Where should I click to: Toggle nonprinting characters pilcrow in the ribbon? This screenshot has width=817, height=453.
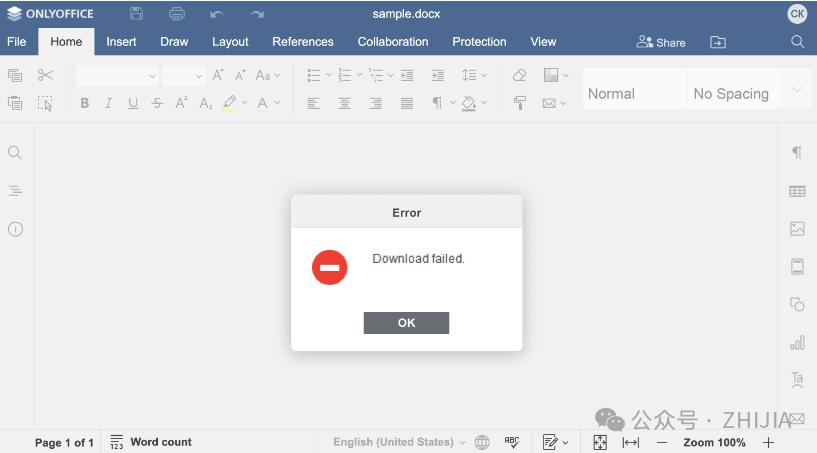pos(438,103)
